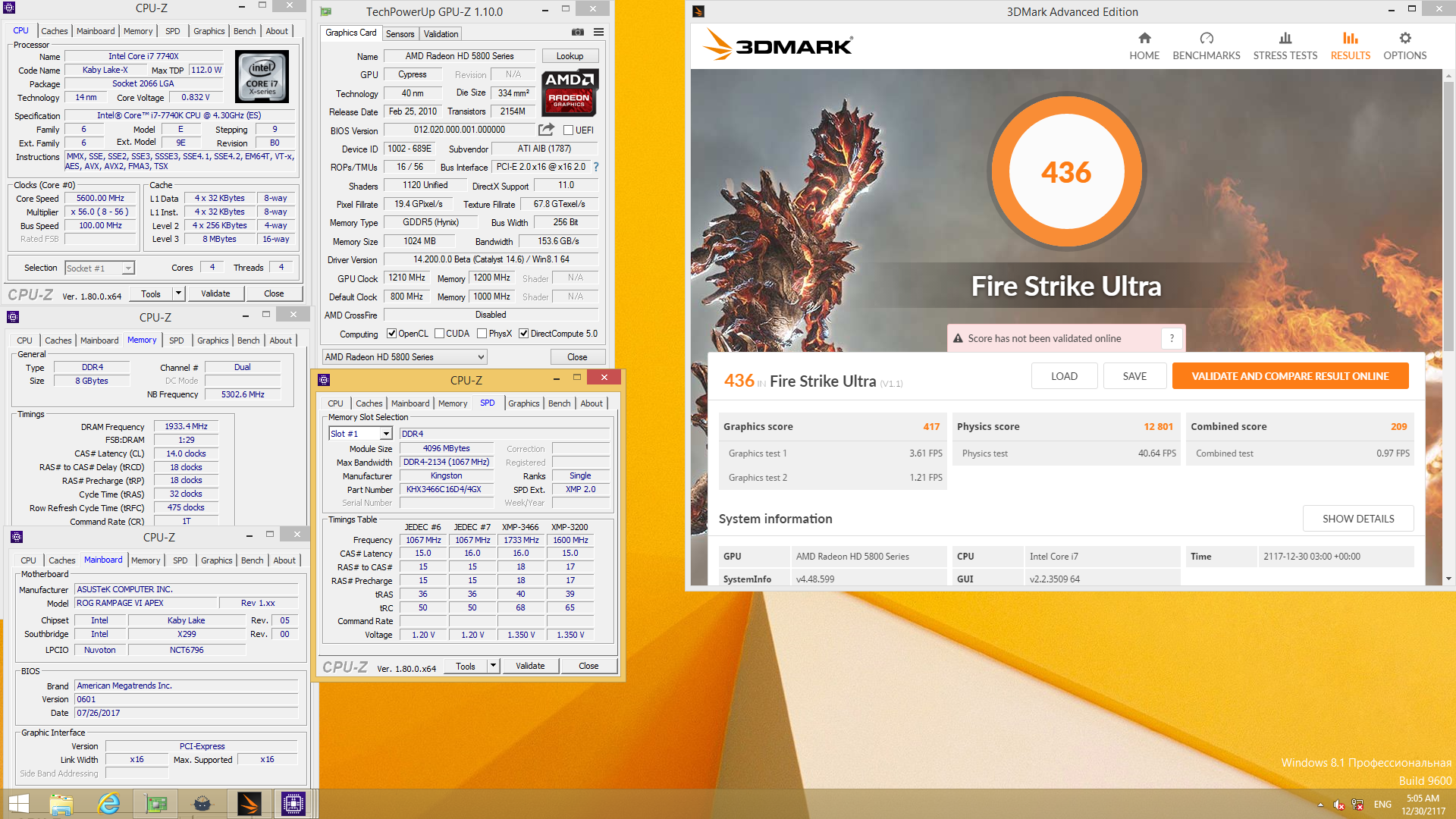Screen dimensions: 1456x819
Task: Open the Bench tab in top CPU-Z window
Action: 244,31
